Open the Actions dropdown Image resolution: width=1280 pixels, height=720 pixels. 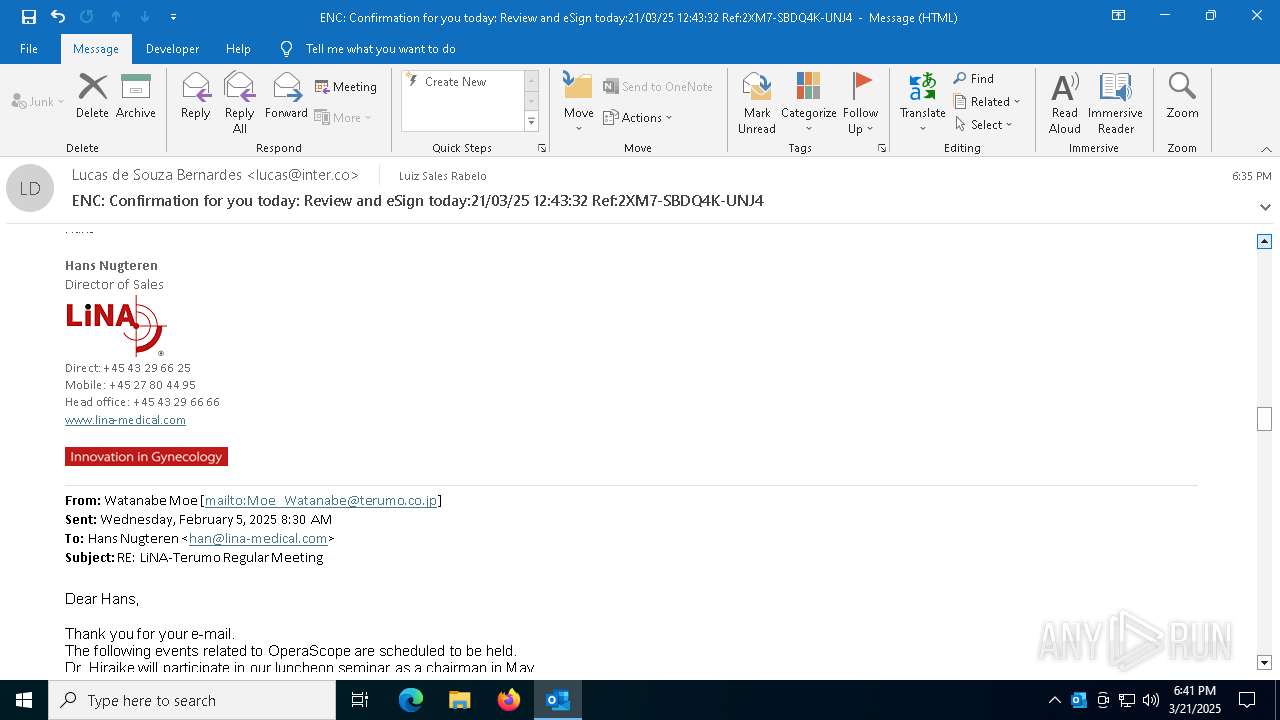point(638,117)
